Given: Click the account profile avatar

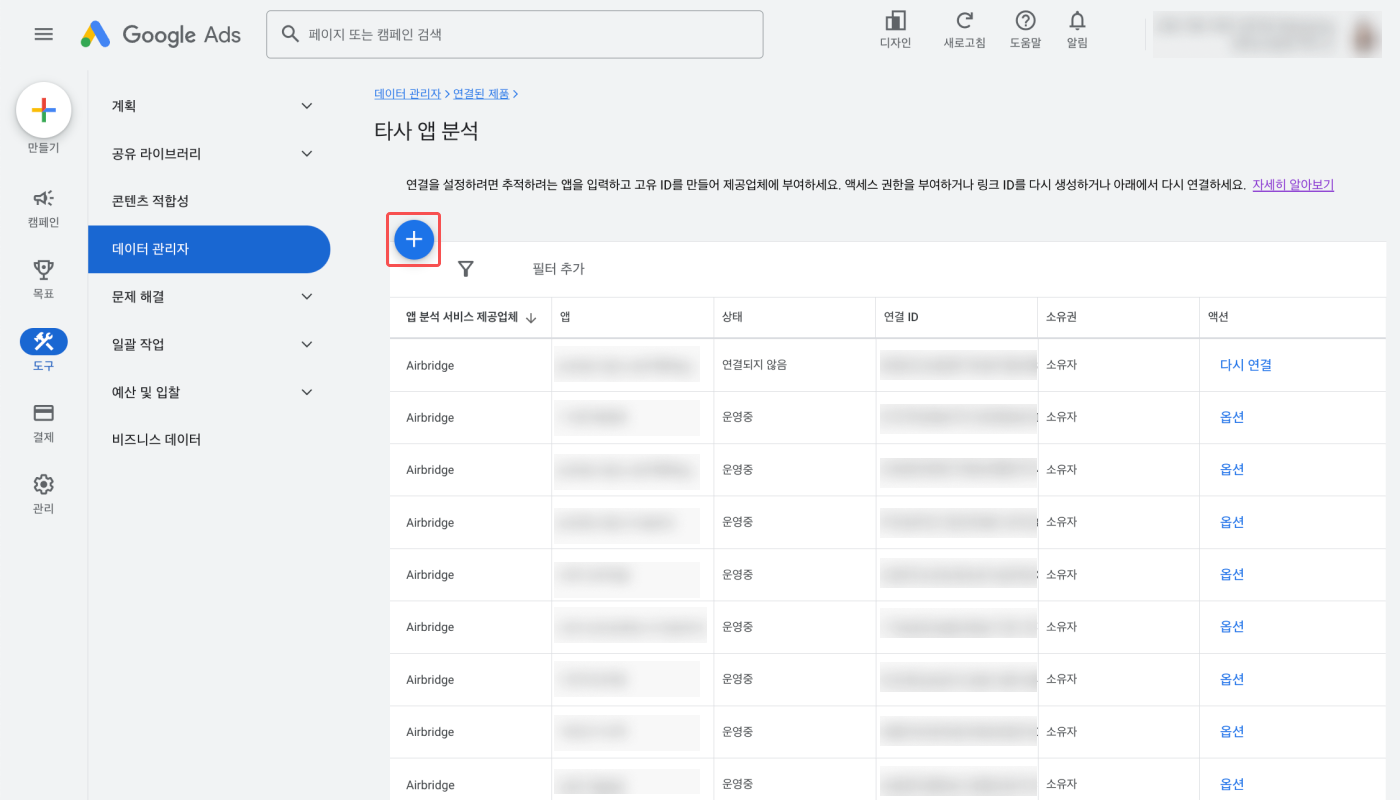Looking at the screenshot, I should click(x=1365, y=35).
